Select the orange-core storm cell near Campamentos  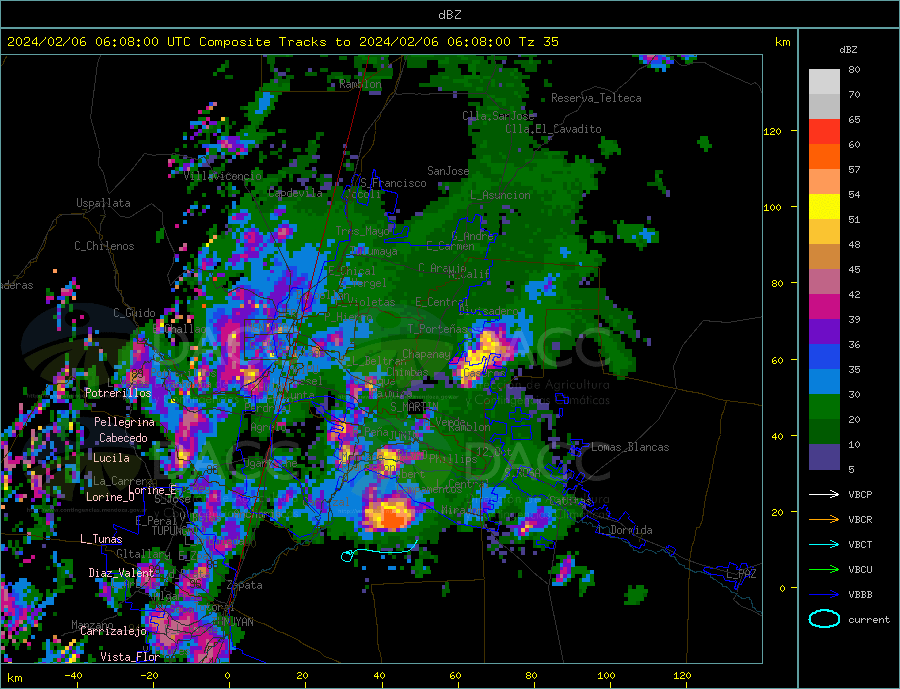[390, 513]
